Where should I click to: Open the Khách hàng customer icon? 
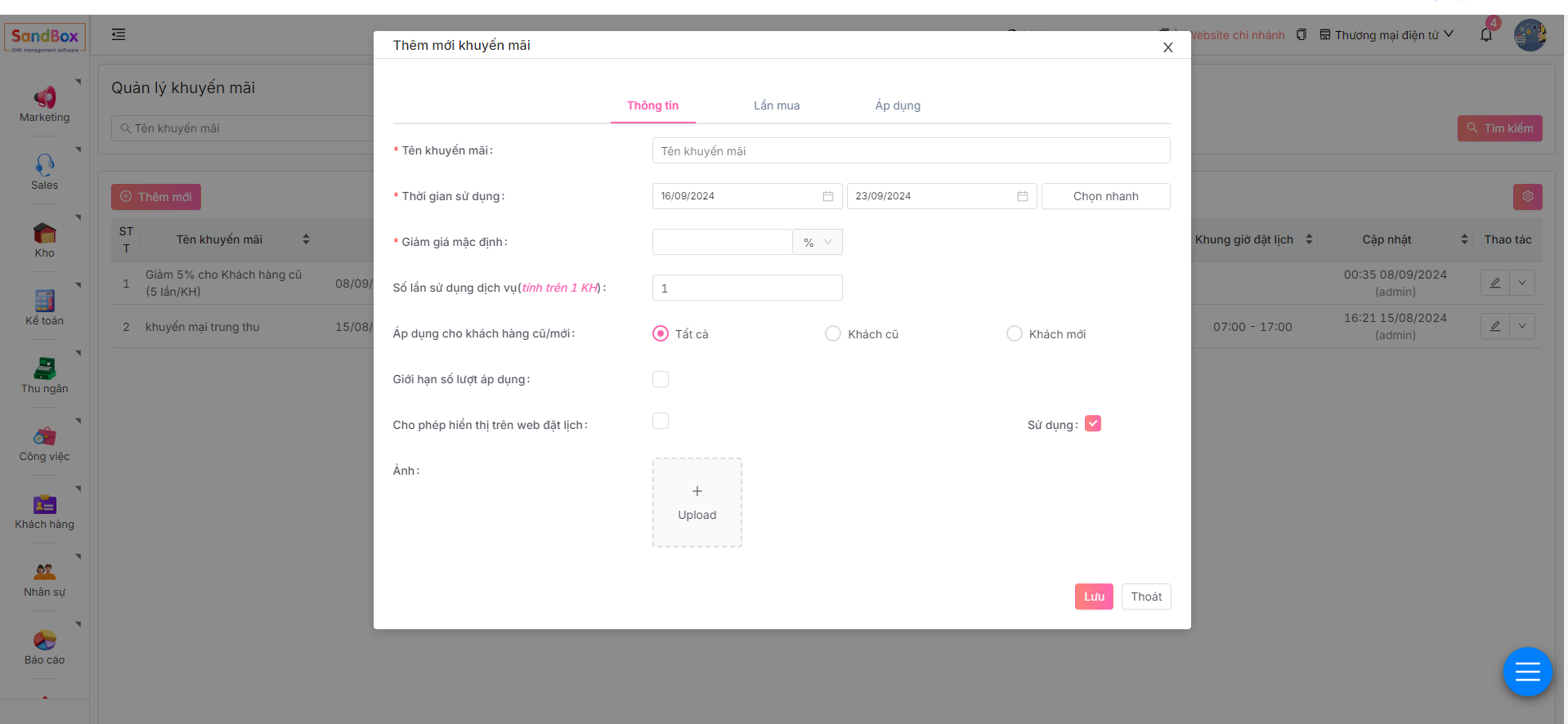(x=45, y=504)
